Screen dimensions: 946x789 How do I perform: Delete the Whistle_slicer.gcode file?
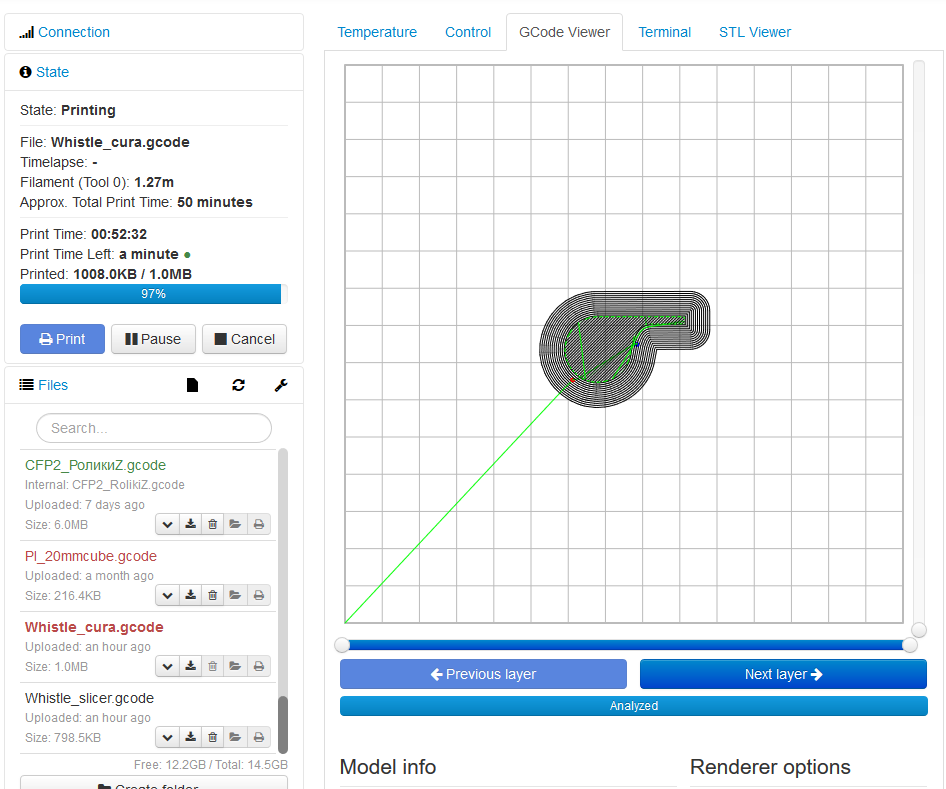point(212,737)
